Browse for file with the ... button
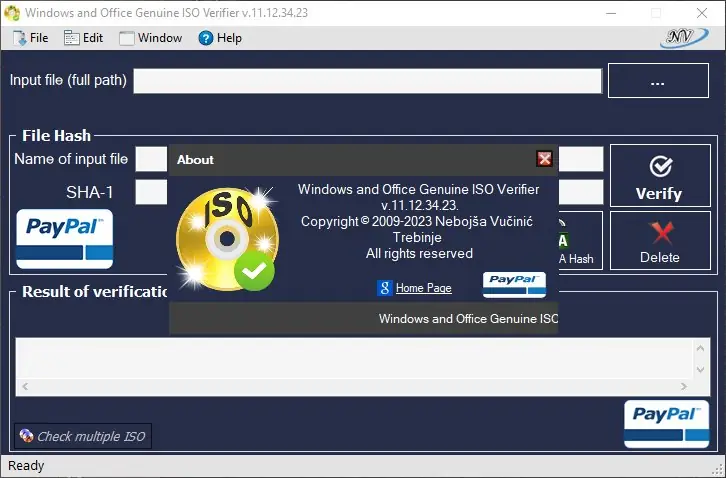The width and height of the screenshot is (726, 478). pyautogui.click(x=658, y=81)
